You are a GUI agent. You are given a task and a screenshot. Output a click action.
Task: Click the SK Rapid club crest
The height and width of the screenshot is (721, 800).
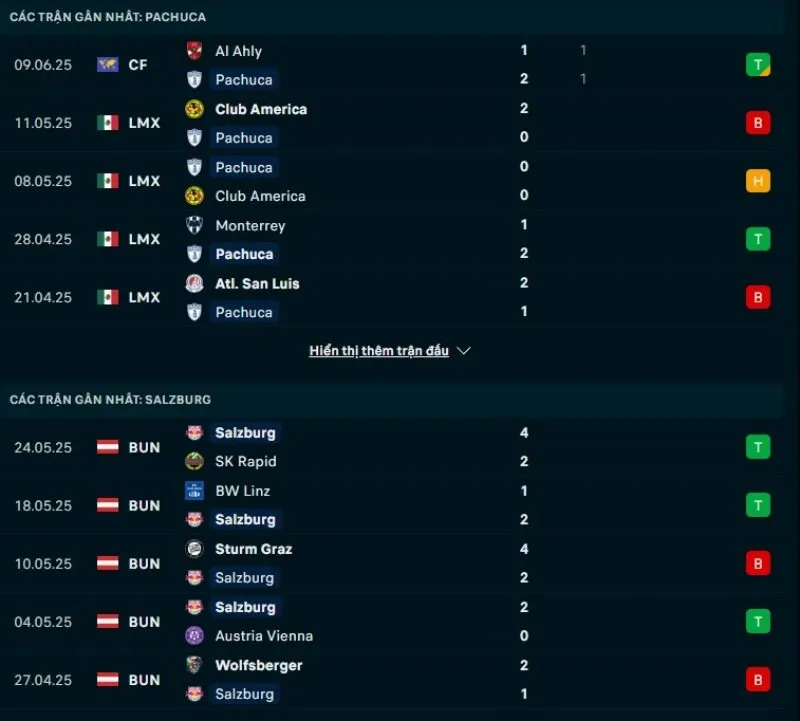coord(196,461)
